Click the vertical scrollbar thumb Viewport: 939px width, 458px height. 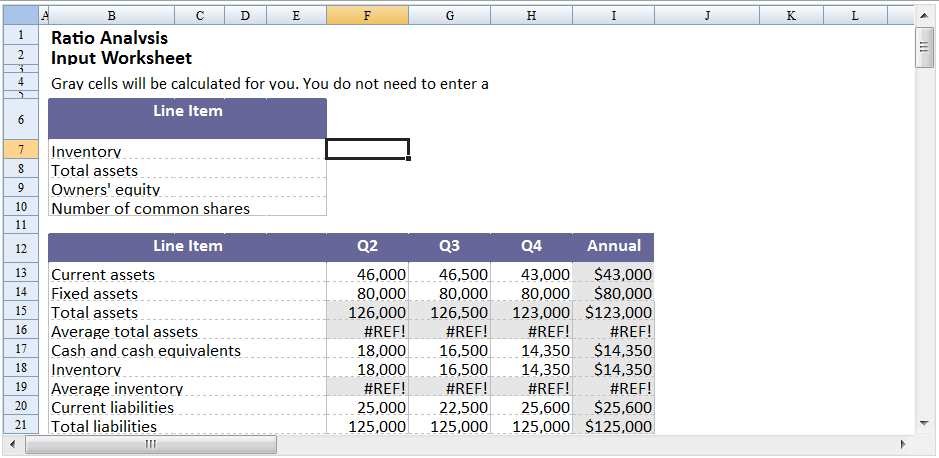[x=923, y=47]
